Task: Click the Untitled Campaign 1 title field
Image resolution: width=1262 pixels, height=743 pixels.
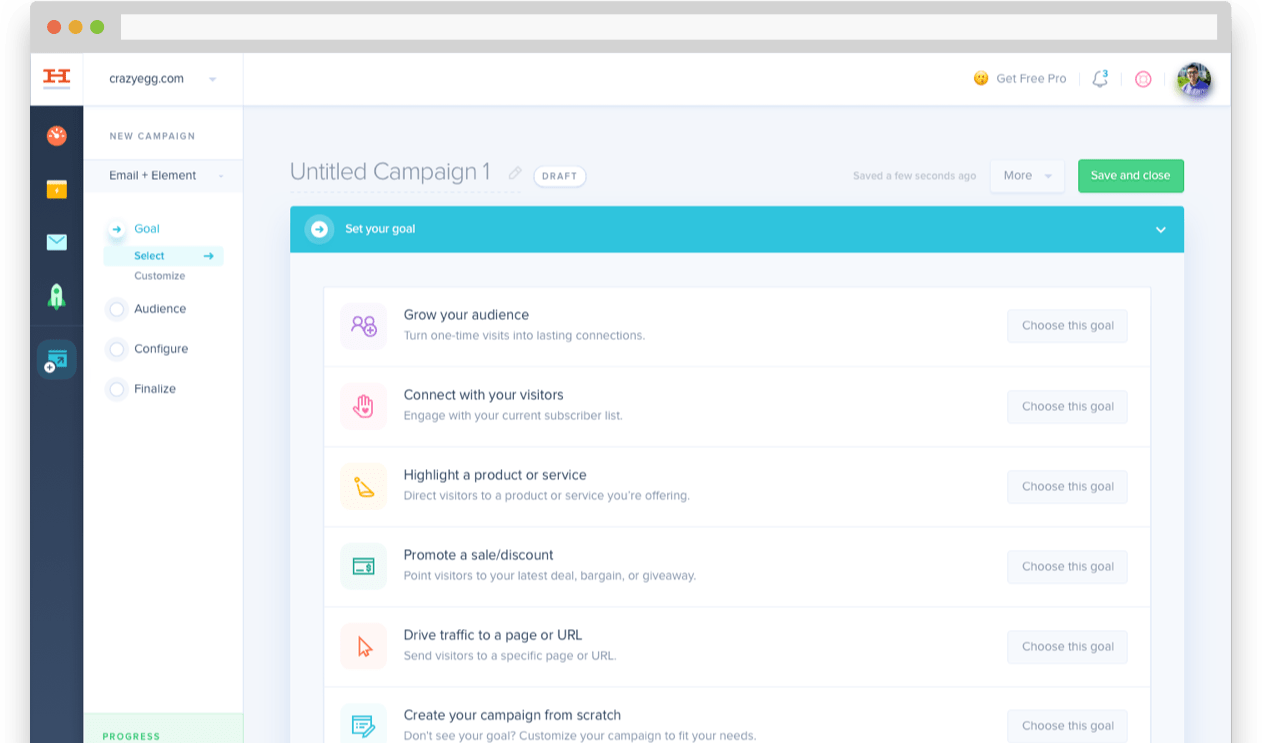Action: click(x=390, y=172)
